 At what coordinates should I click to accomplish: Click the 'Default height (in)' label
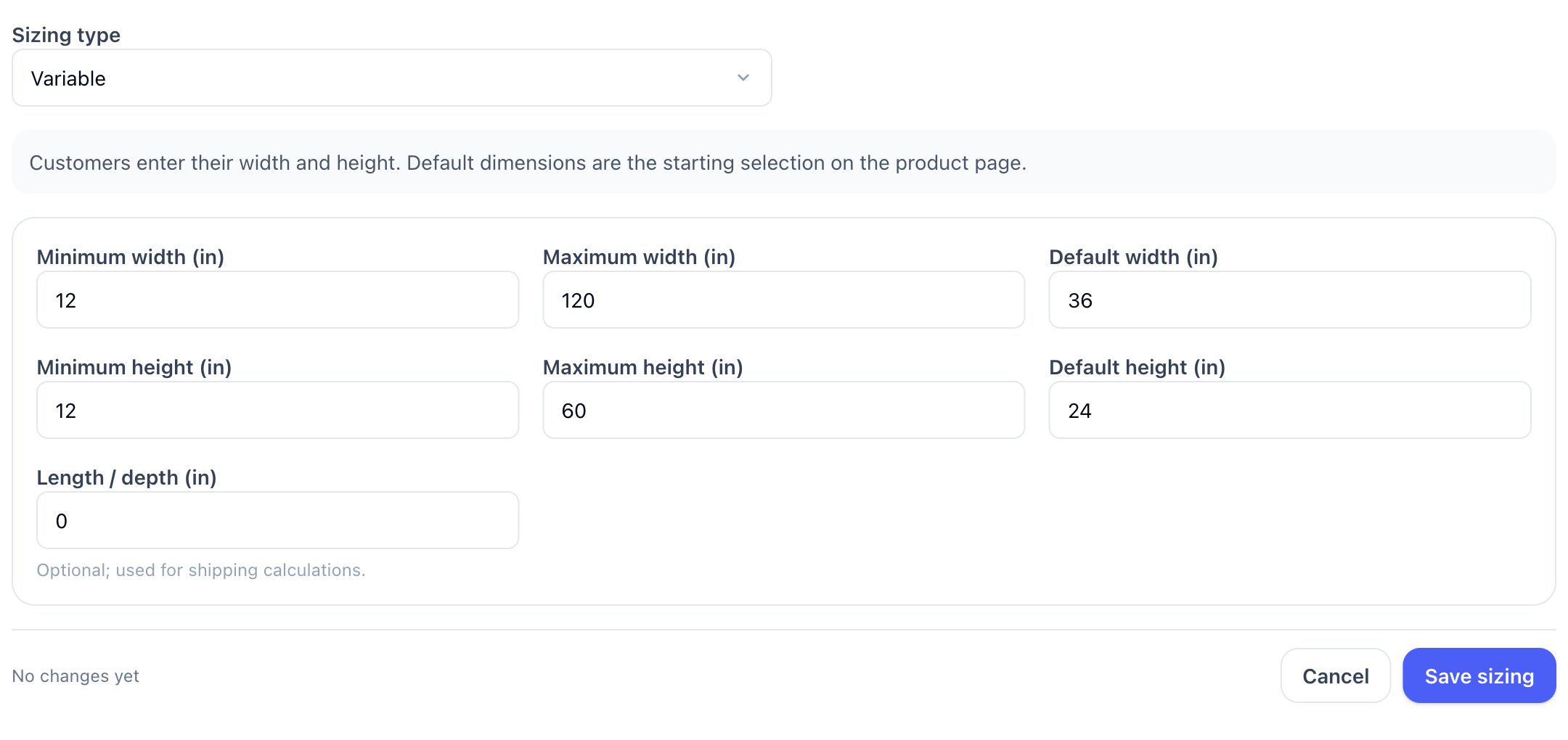[1137, 367]
